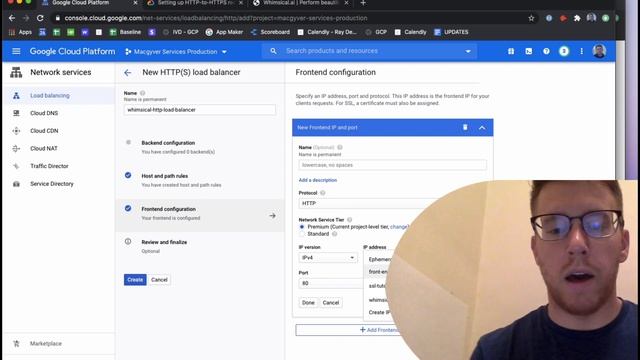Image resolution: width=640 pixels, height=360 pixels.
Task: Bookmark this page with the star icon
Action: click(x=531, y=18)
